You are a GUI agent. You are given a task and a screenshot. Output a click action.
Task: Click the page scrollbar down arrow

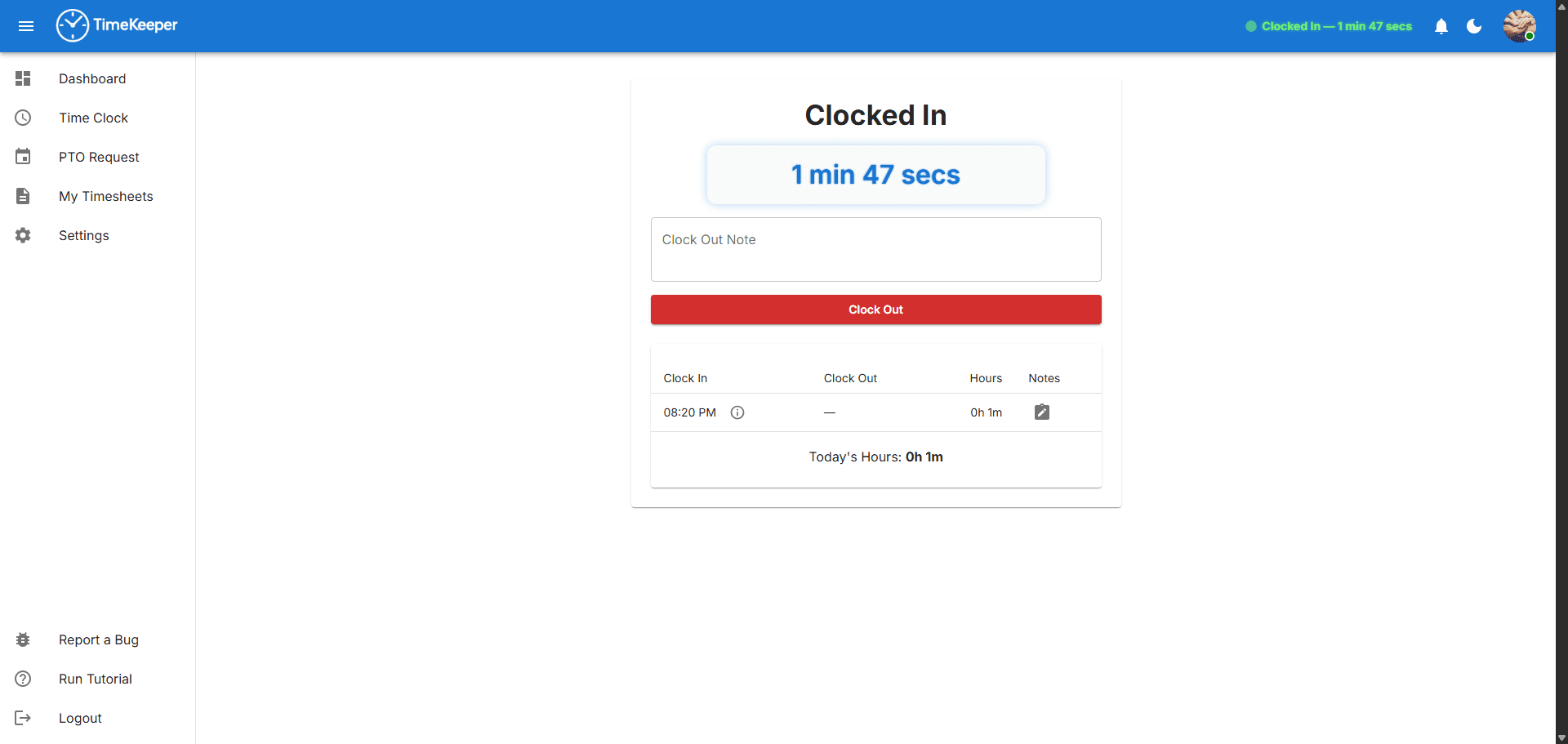[x=1561, y=737]
